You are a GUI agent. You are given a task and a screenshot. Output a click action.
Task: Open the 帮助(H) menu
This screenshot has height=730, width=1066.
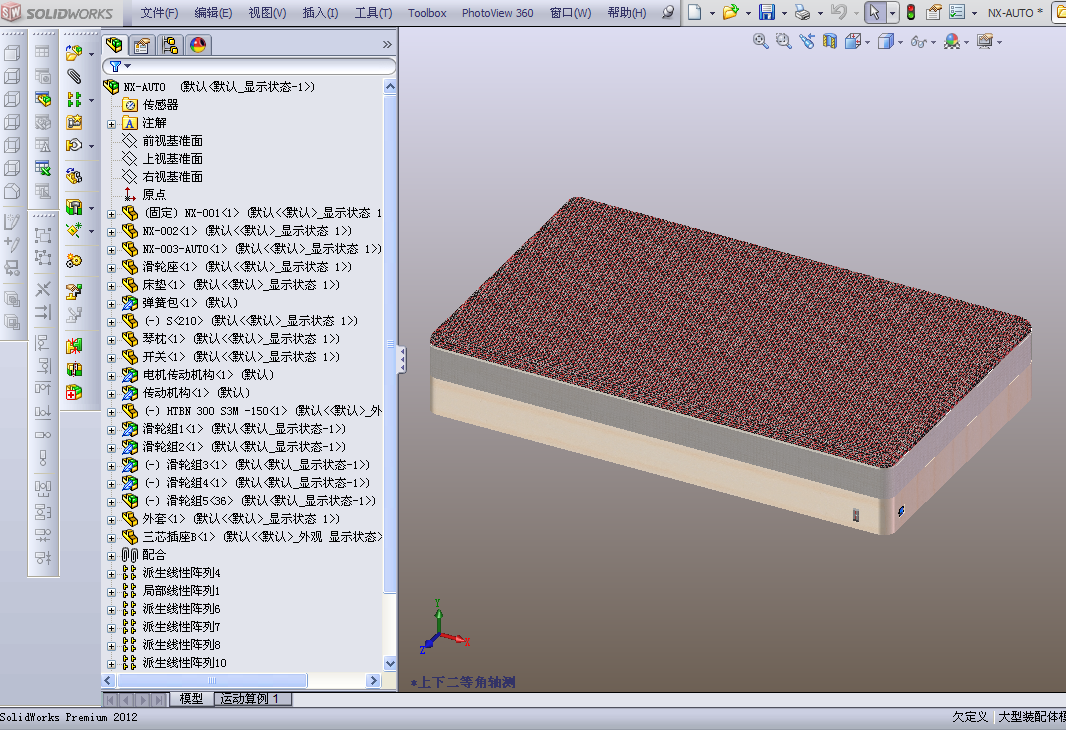(x=627, y=12)
